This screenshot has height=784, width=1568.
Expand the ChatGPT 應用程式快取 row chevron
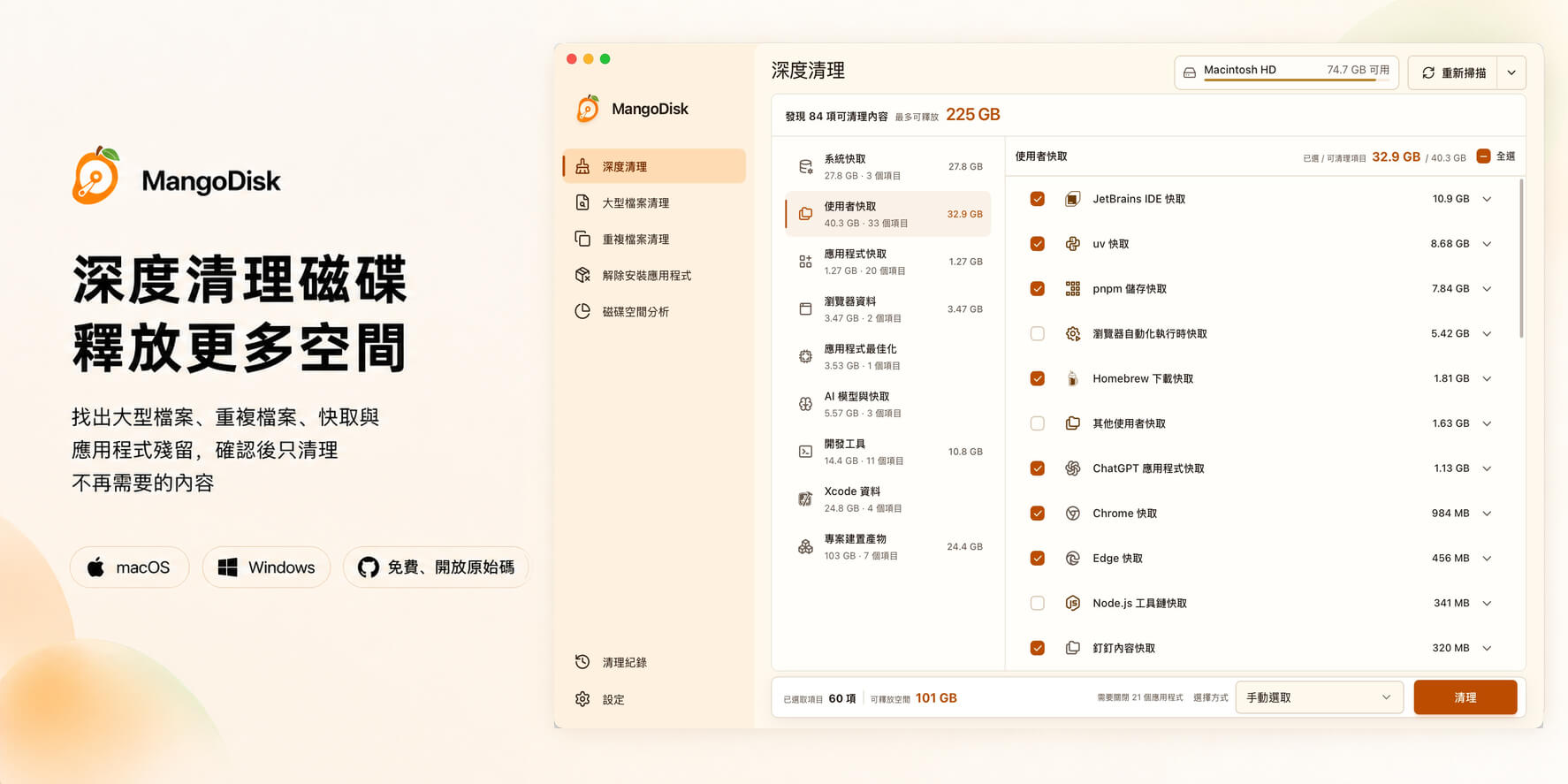(x=1487, y=468)
